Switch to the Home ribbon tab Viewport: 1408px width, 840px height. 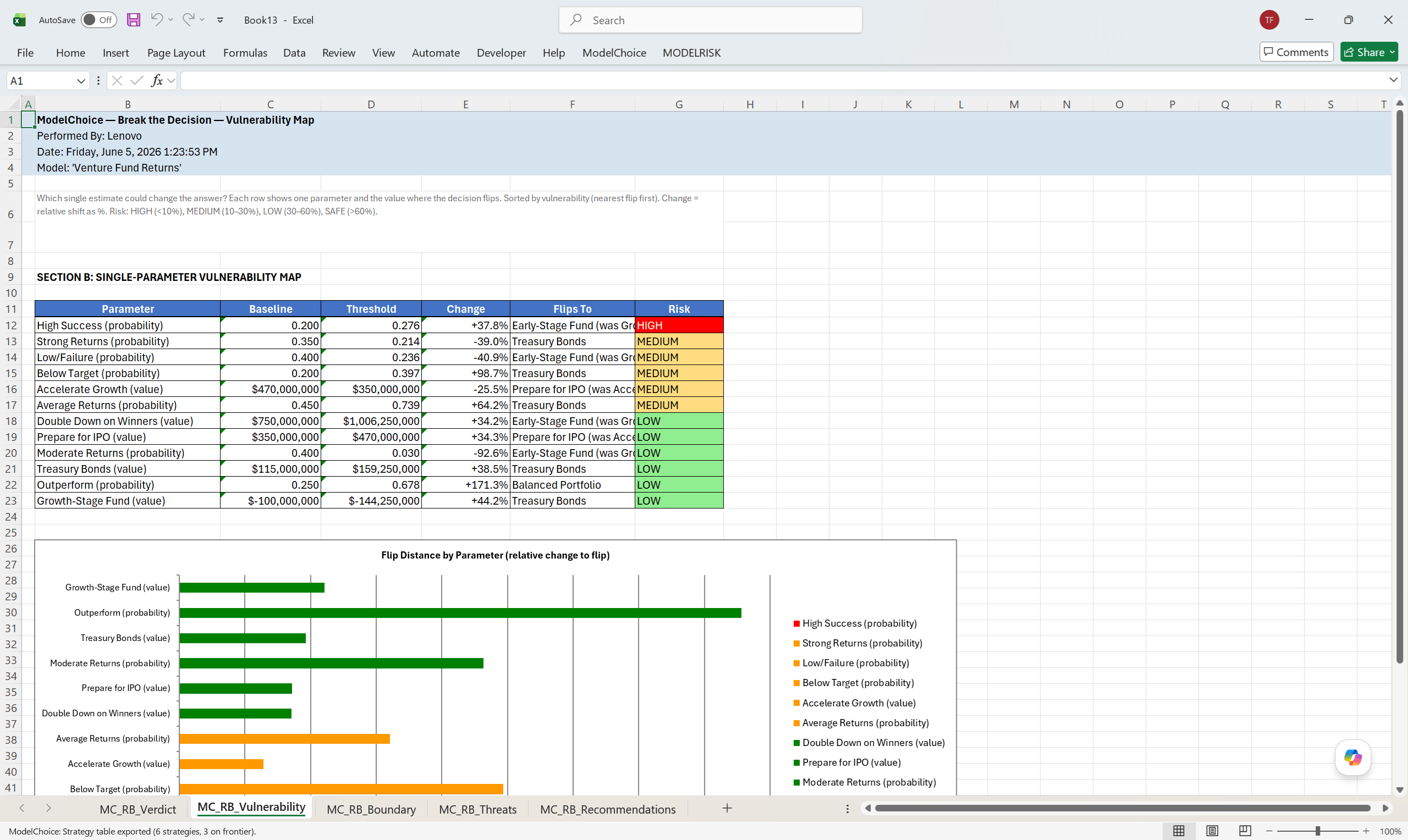[x=71, y=53]
